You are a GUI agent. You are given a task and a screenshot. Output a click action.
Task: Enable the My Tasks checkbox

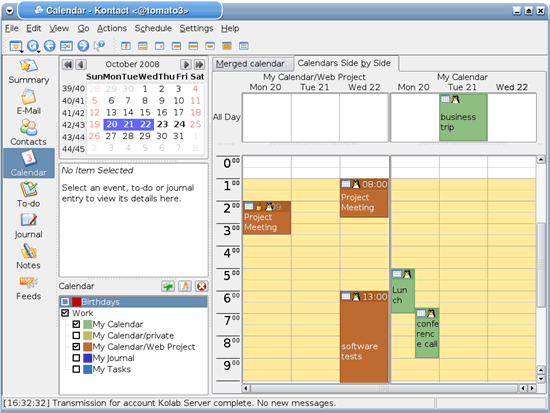click(x=76, y=369)
